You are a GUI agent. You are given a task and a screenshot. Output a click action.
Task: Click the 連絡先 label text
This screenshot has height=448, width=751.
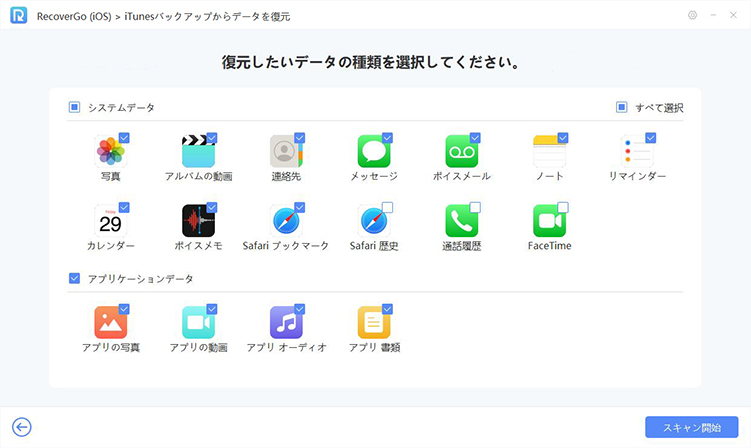pos(286,176)
